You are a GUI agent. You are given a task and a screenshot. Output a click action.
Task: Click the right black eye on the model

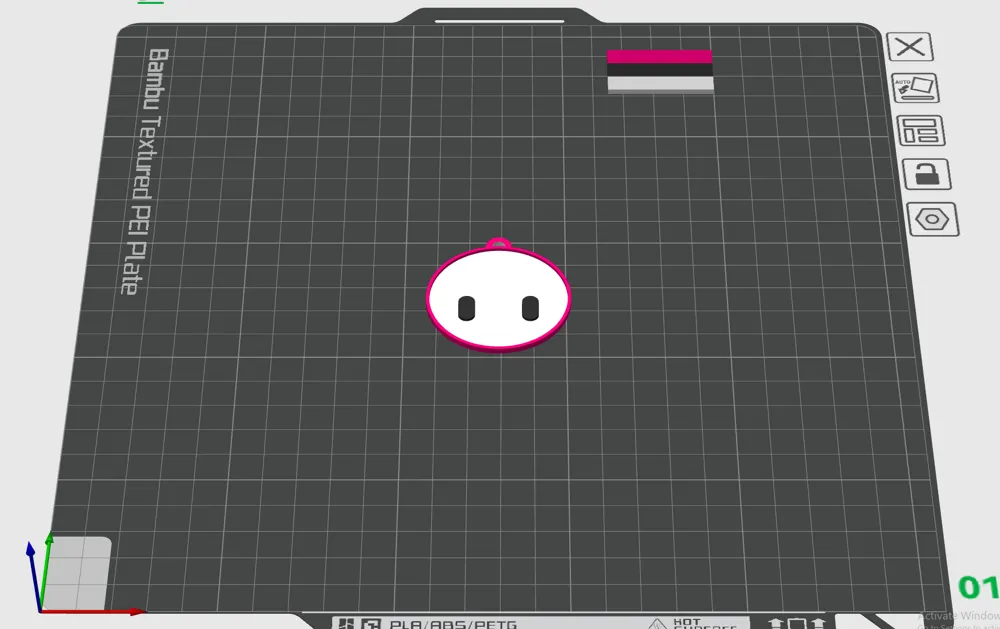click(530, 308)
